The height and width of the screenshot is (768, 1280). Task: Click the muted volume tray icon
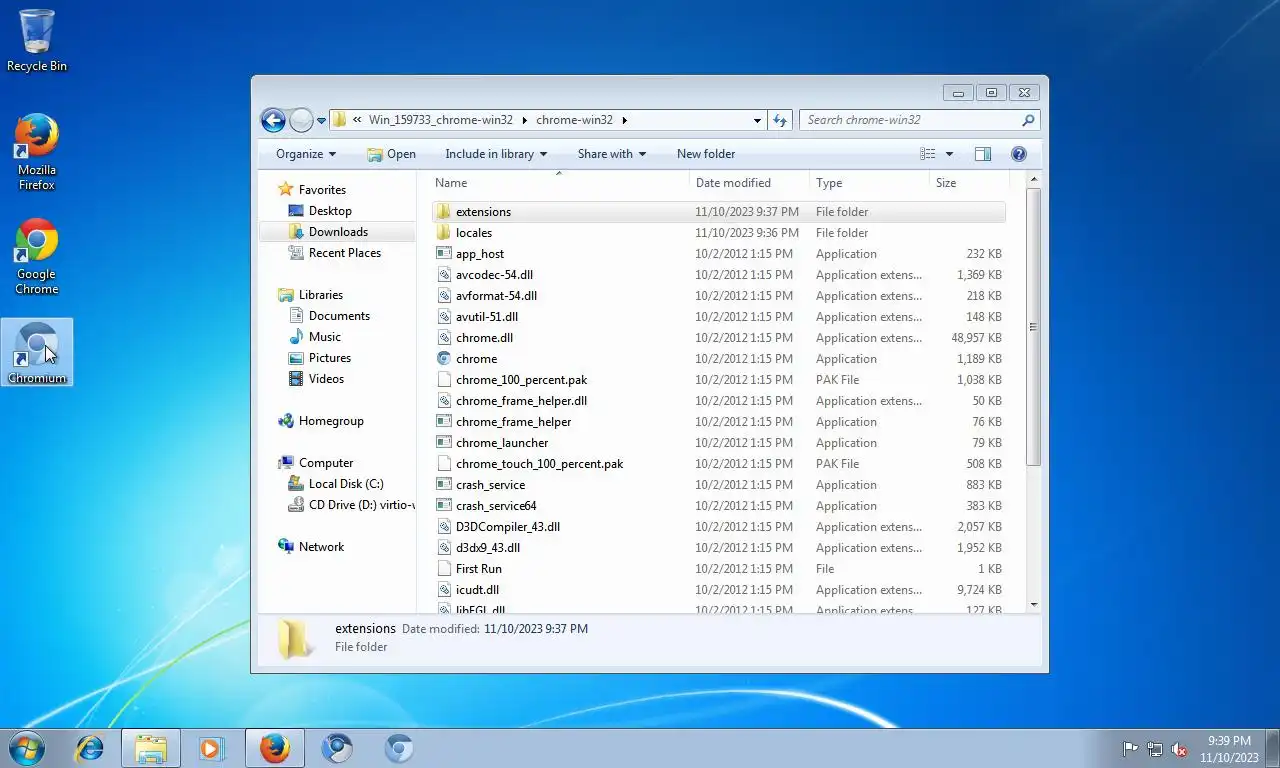click(1179, 749)
